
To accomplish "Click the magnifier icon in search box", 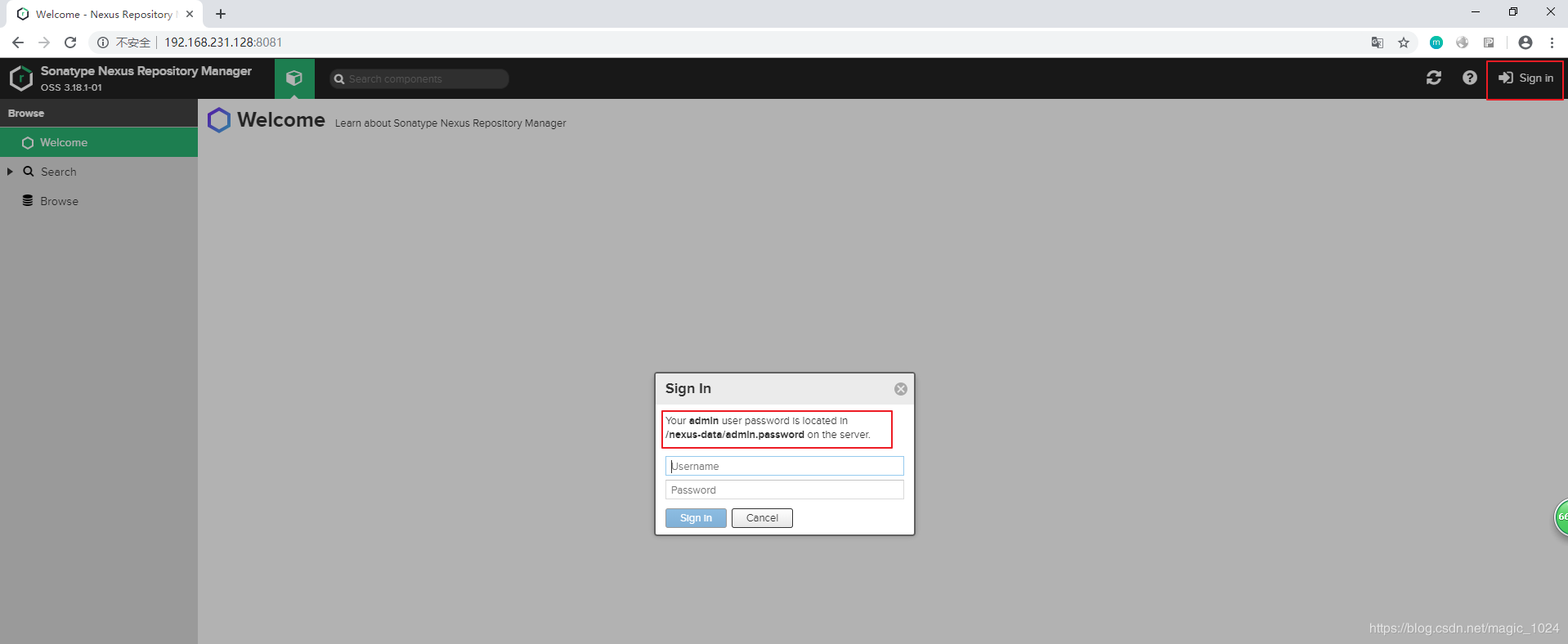I will [339, 79].
